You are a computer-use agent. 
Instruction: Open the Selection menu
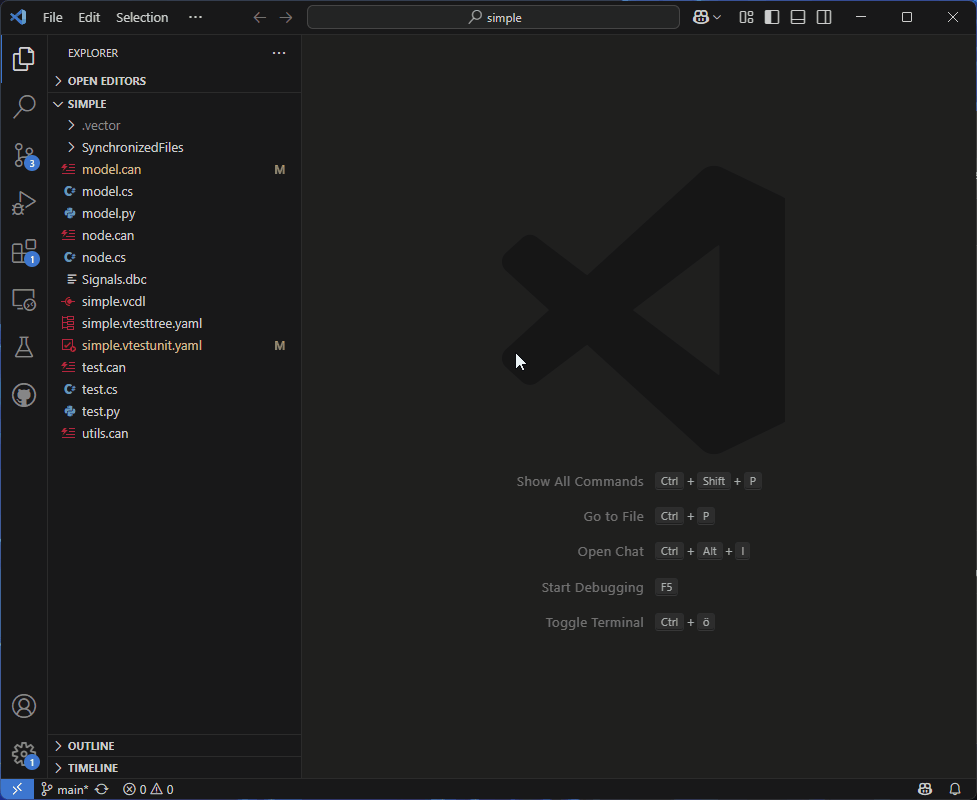pos(142,17)
